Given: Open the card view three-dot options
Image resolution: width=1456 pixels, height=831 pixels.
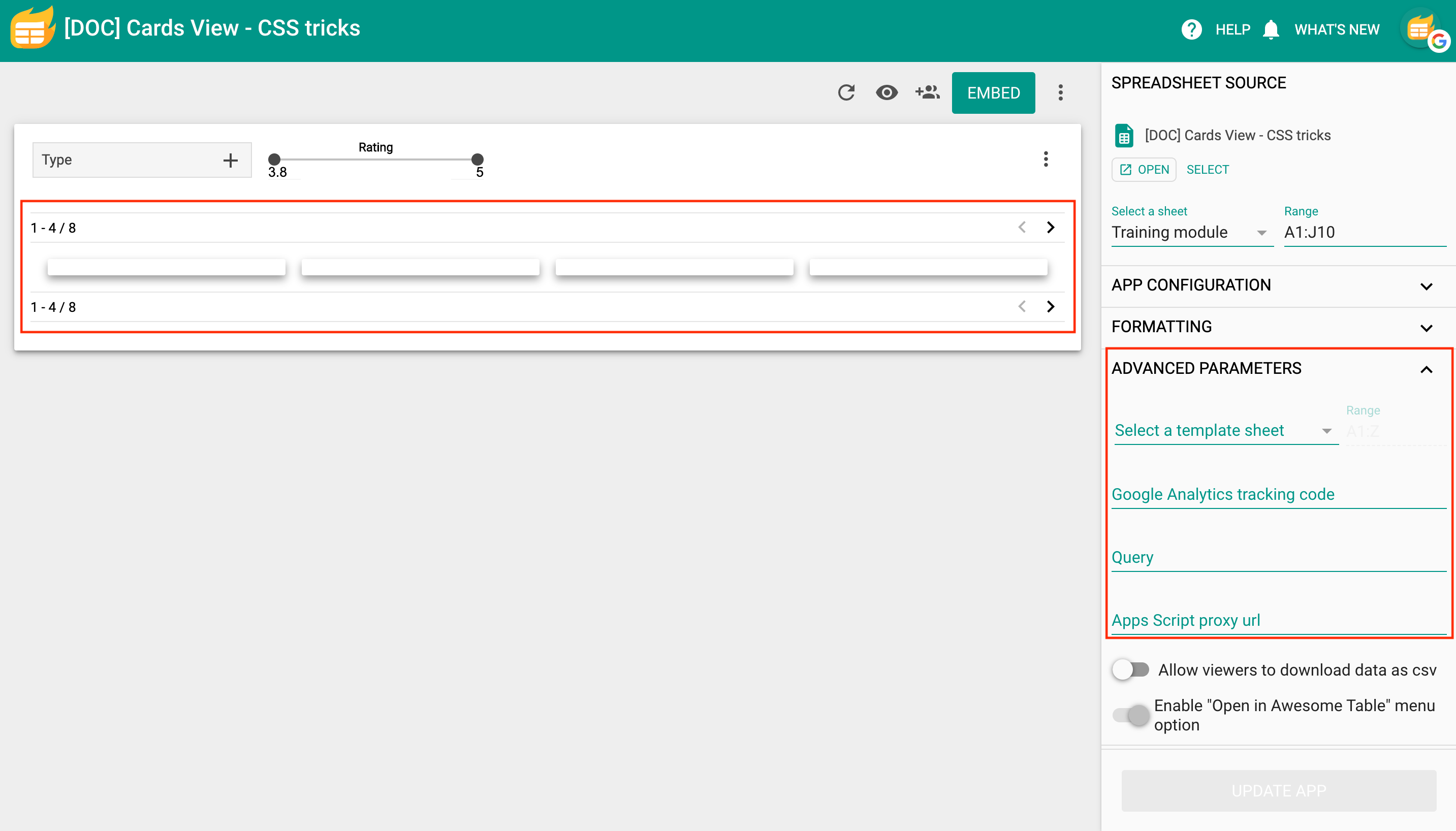Looking at the screenshot, I should [x=1046, y=159].
